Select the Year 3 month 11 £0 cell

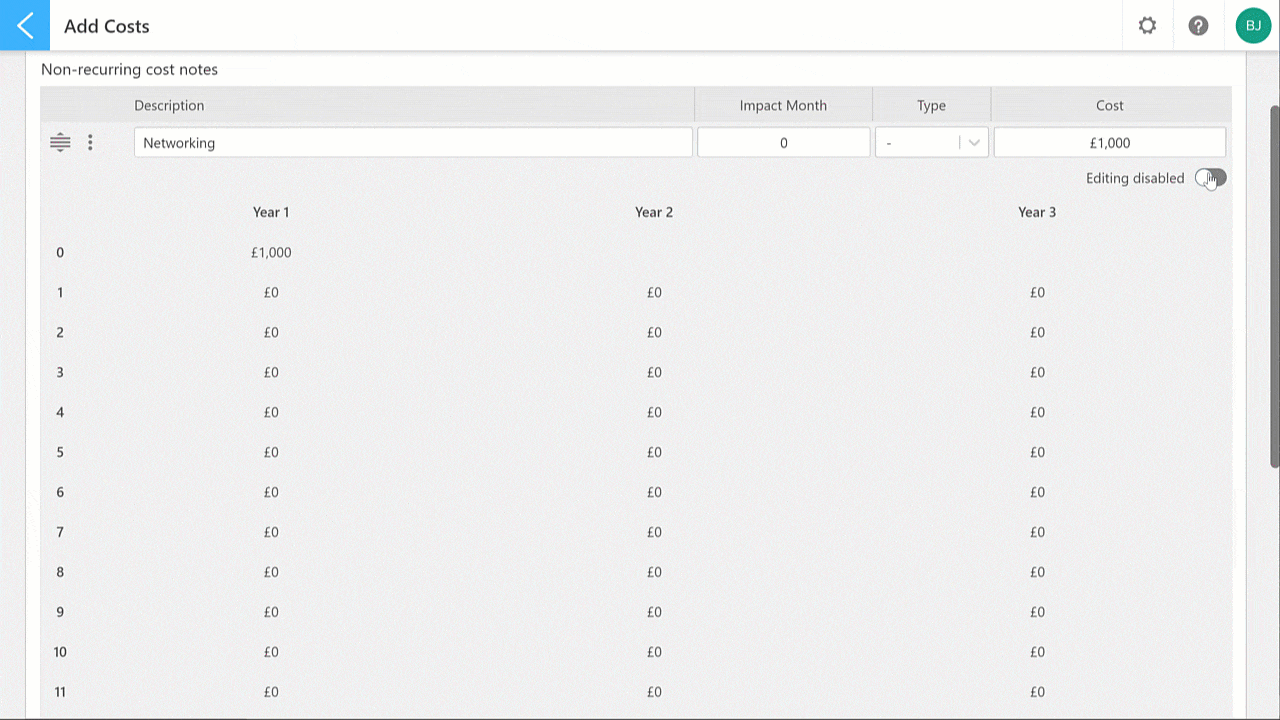pyautogui.click(x=1037, y=692)
